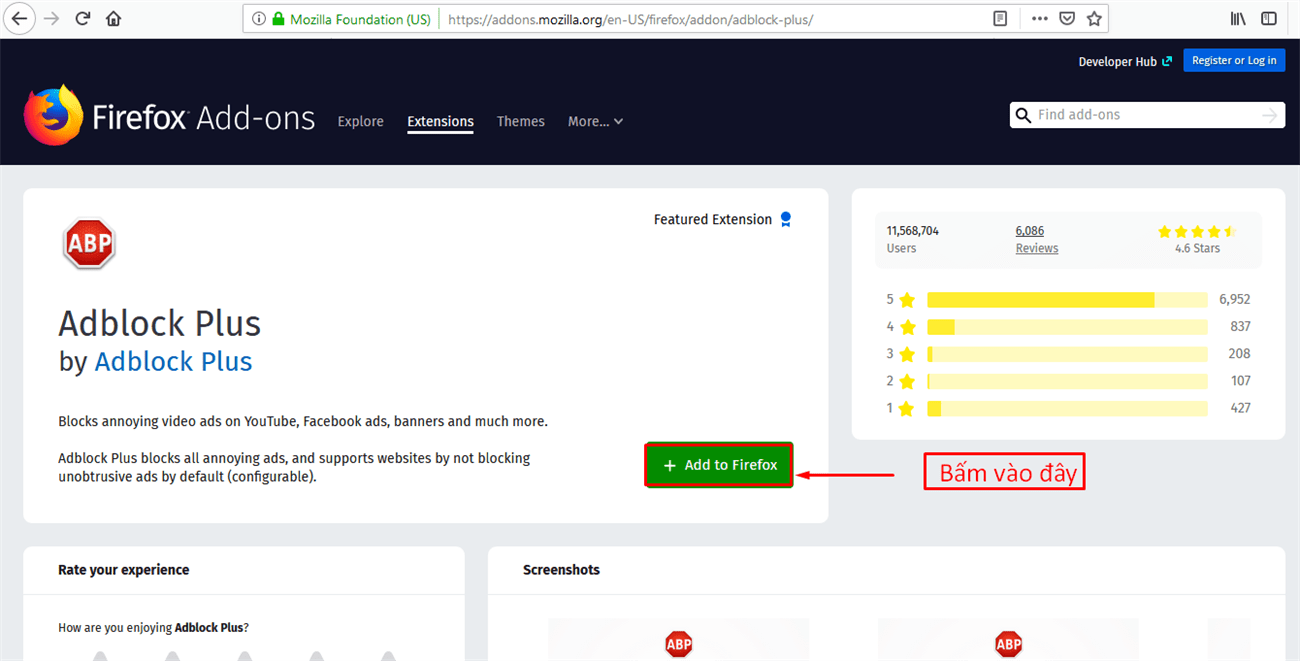Open the page actions three-dot menu
The width and height of the screenshot is (1300, 661).
1040,19
